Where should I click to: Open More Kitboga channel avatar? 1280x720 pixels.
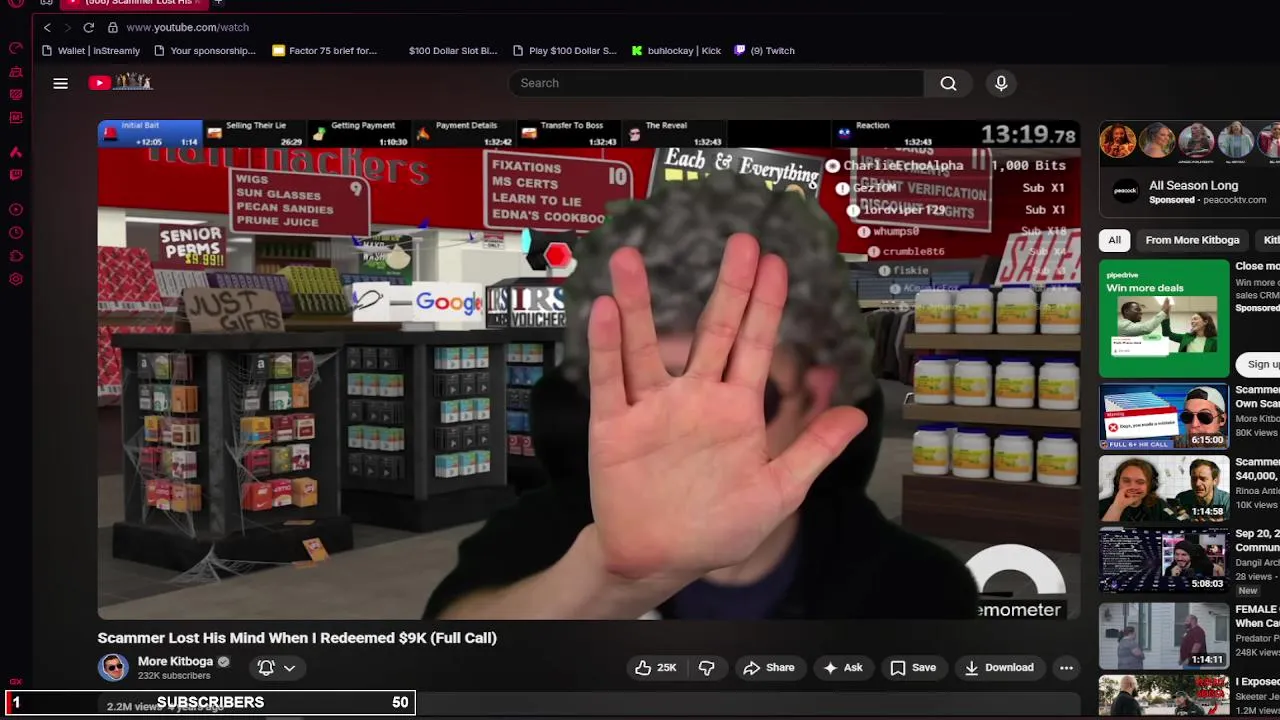[113, 667]
